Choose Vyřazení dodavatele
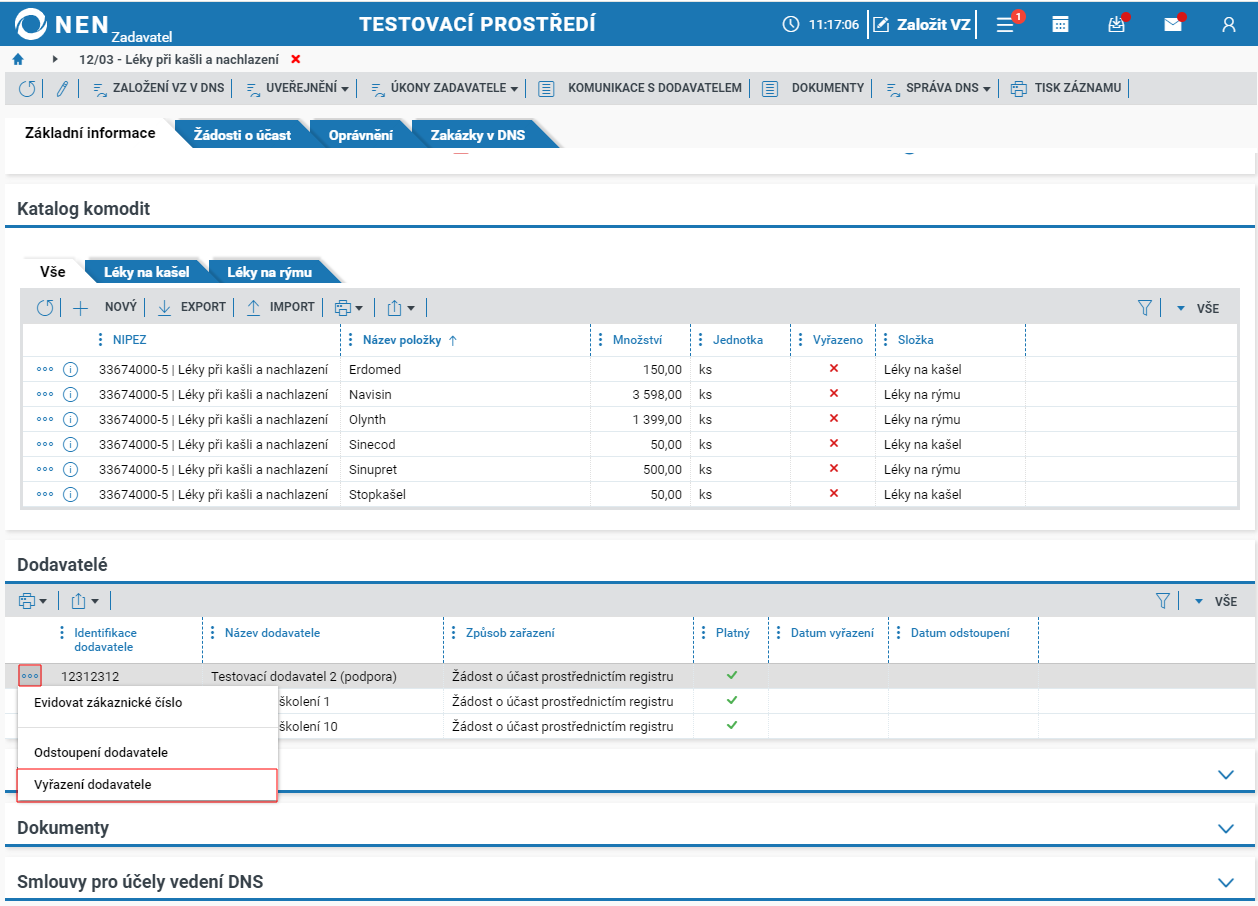Viewport: 1258px width, 906px height. coord(147,785)
